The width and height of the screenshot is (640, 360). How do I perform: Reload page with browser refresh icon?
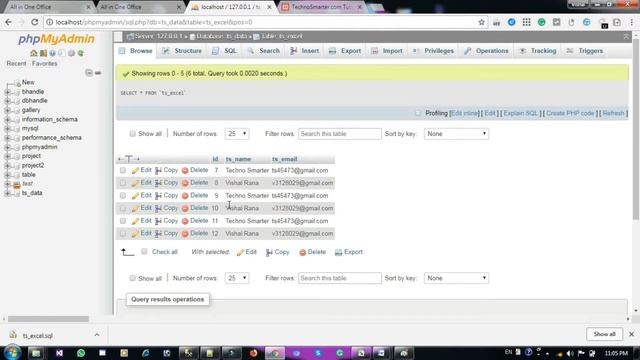tap(35, 22)
